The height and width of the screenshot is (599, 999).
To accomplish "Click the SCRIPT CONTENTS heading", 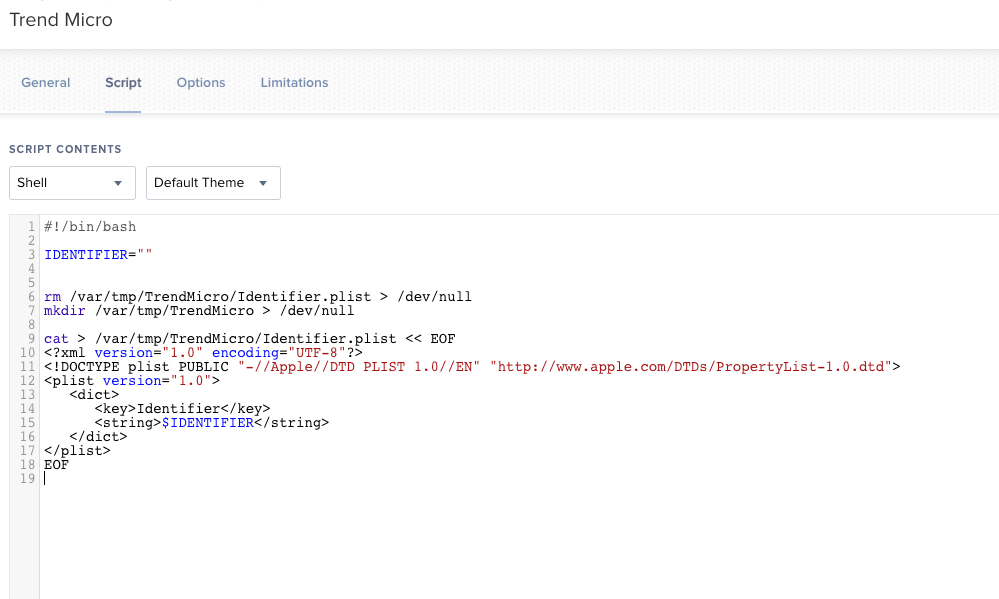I will pyautogui.click(x=65, y=149).
